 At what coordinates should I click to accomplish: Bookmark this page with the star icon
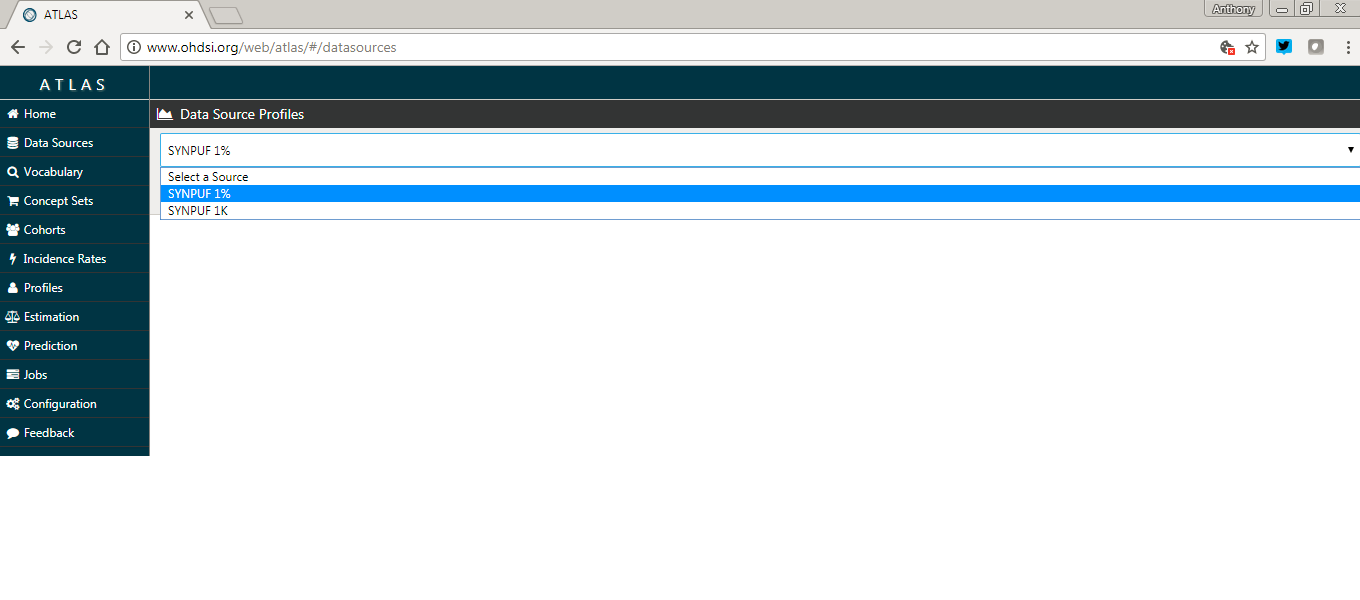1252,47
